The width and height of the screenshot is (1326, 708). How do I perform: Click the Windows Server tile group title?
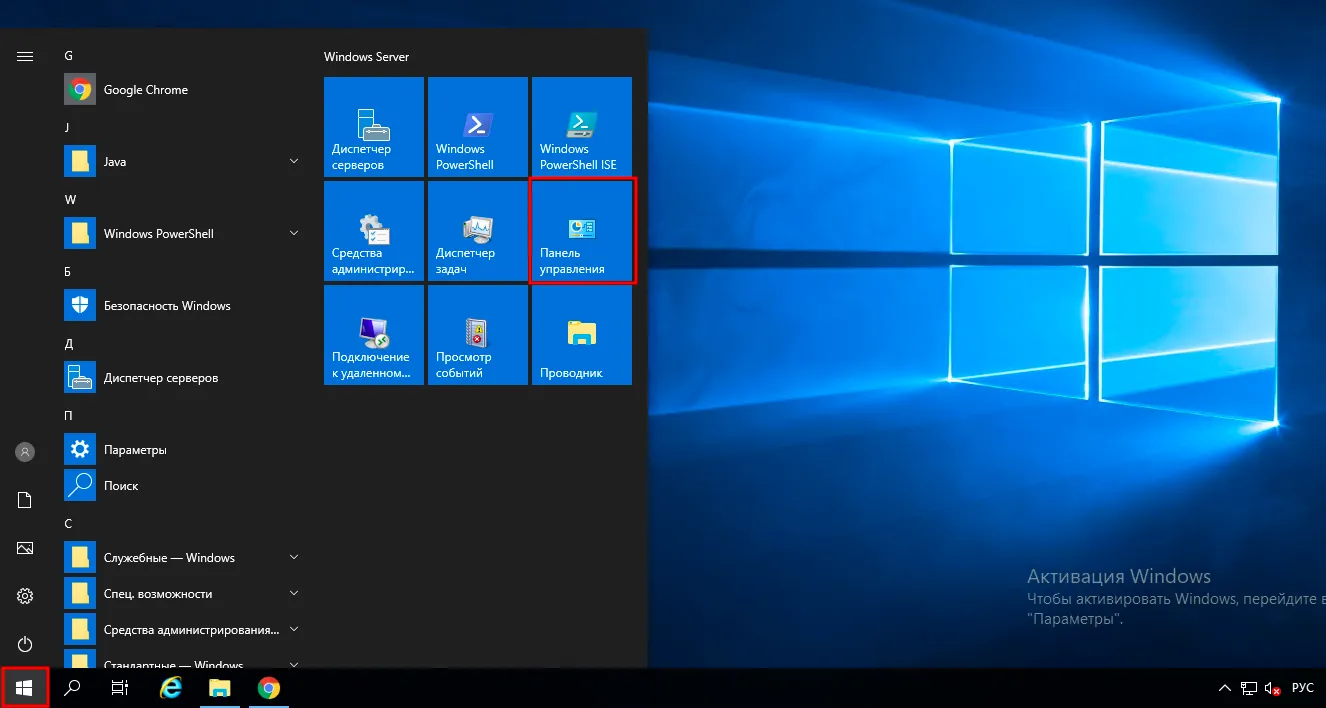click(x=367, y=57)
